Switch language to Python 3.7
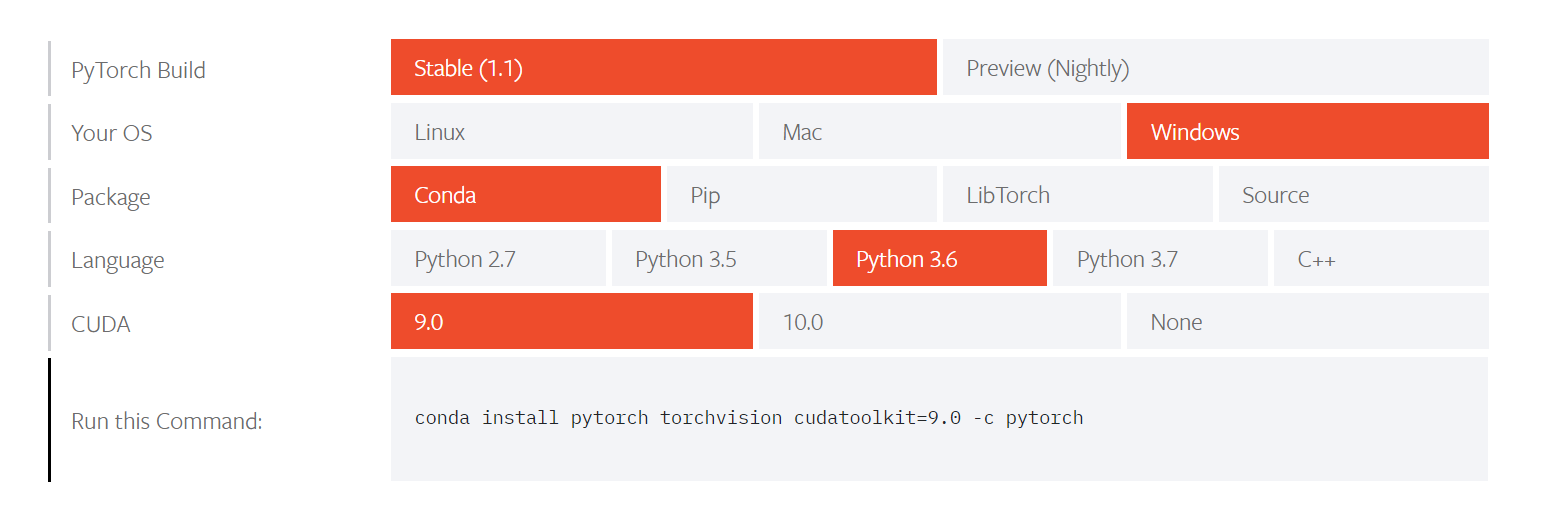 1160,259
